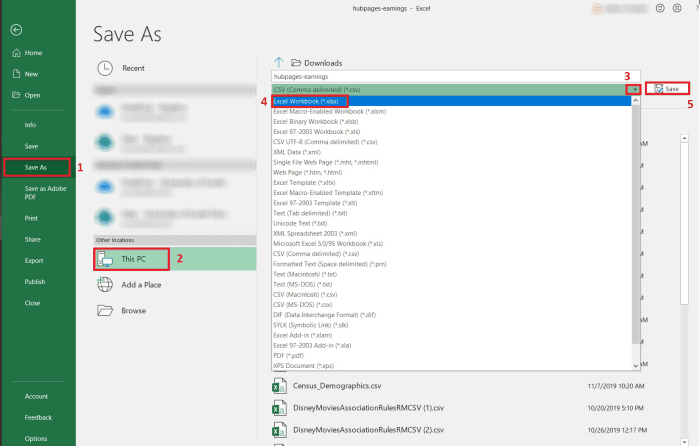Select Excel 97-2003 Workbook (*.xls)

point(451,132)
